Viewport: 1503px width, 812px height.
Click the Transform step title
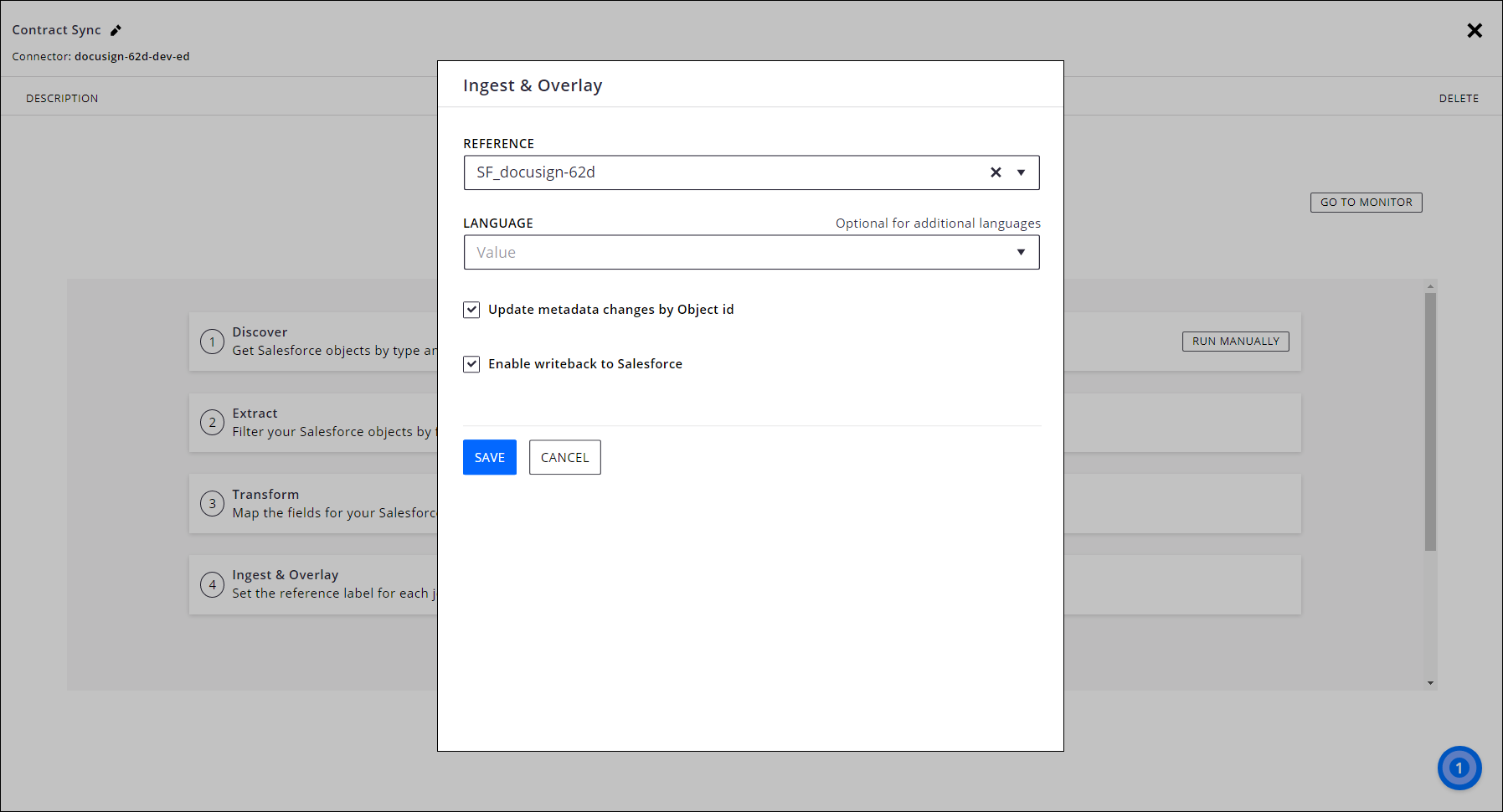pos(265,495)
